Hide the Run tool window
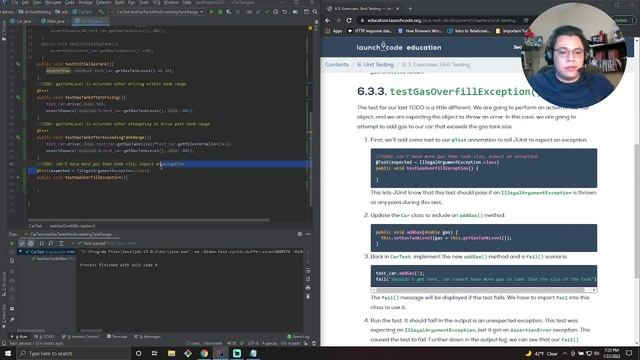640x360 pixels. (308, 234)
